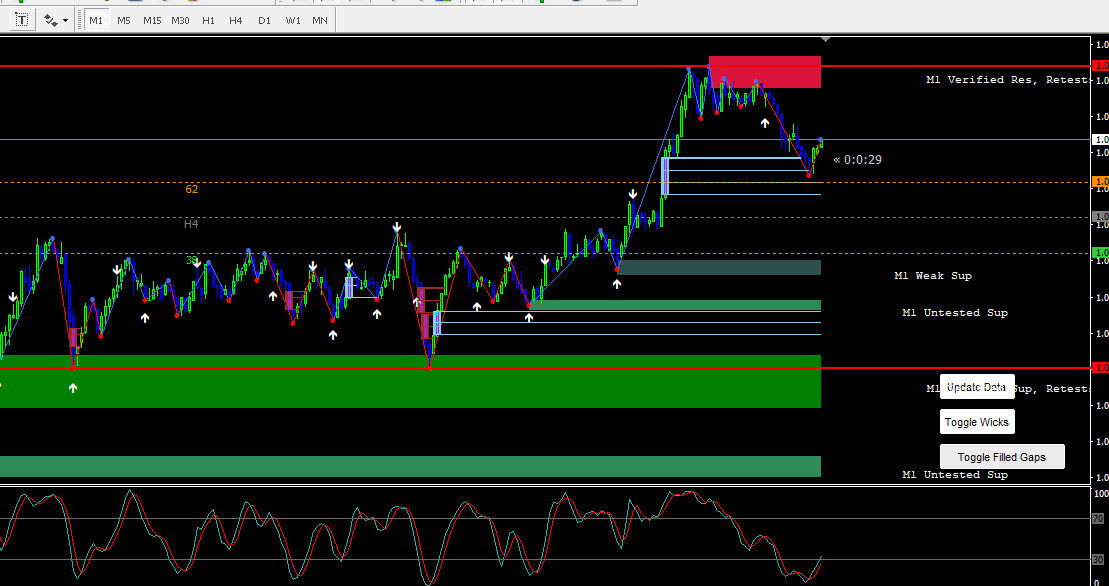Switch to the D1 daily timeframe

pyautogui.click(x=264, y=20)
